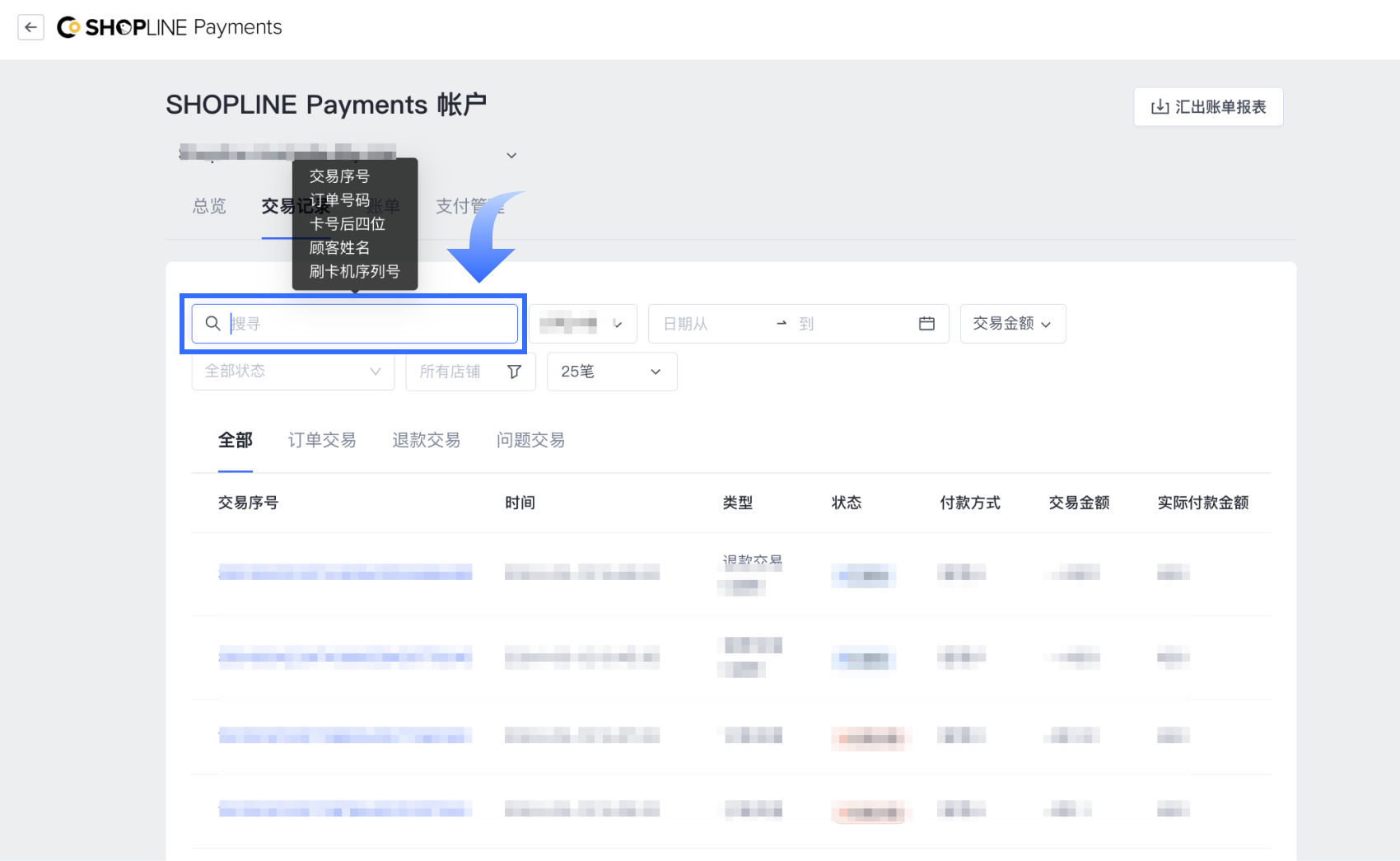
Task: Switch to the 总览 tab
Action: [x=209, y=206]
